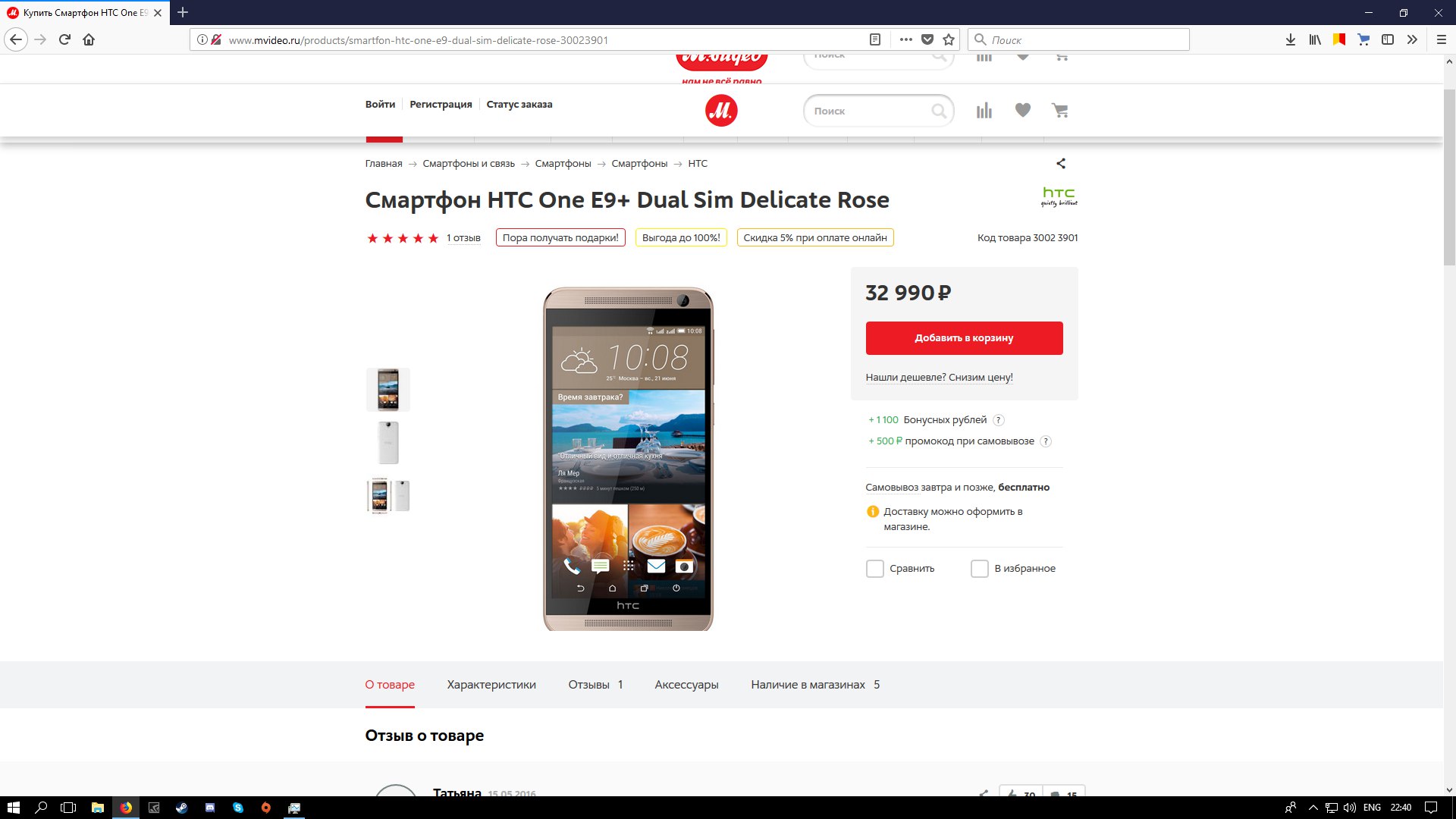Click the mvideo.ru address bar URL

point(418,40)
